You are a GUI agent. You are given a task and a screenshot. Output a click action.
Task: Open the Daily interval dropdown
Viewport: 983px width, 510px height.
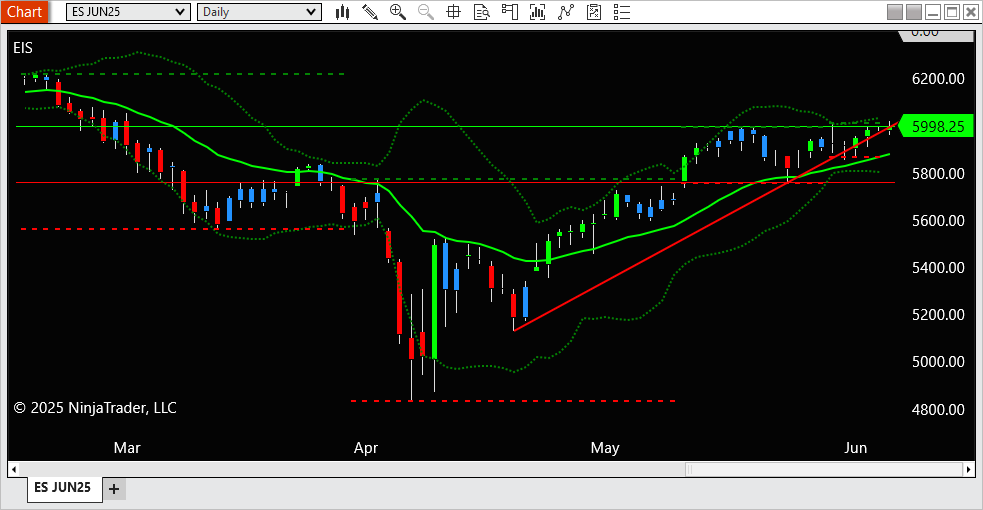(259, 12)
